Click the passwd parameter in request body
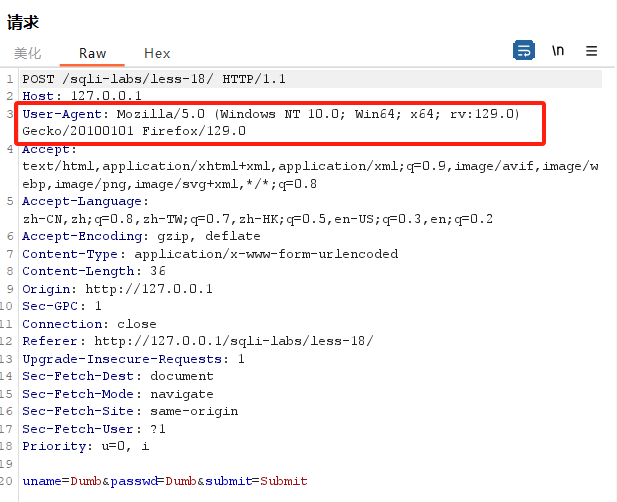 (134, 481)
